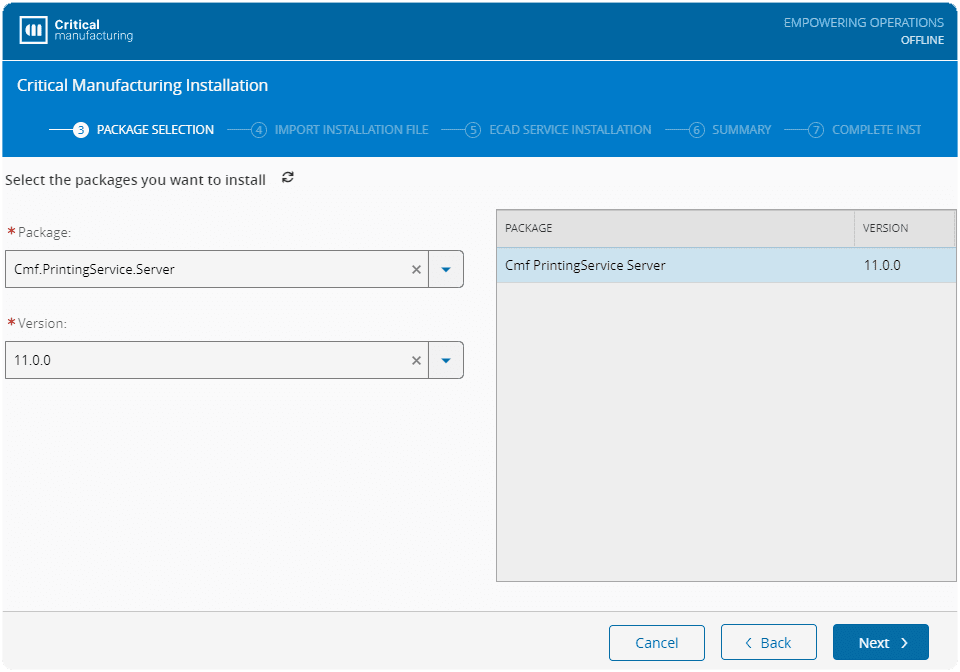
Task: Click the step 7 circle icon
Action: (816, 130)
